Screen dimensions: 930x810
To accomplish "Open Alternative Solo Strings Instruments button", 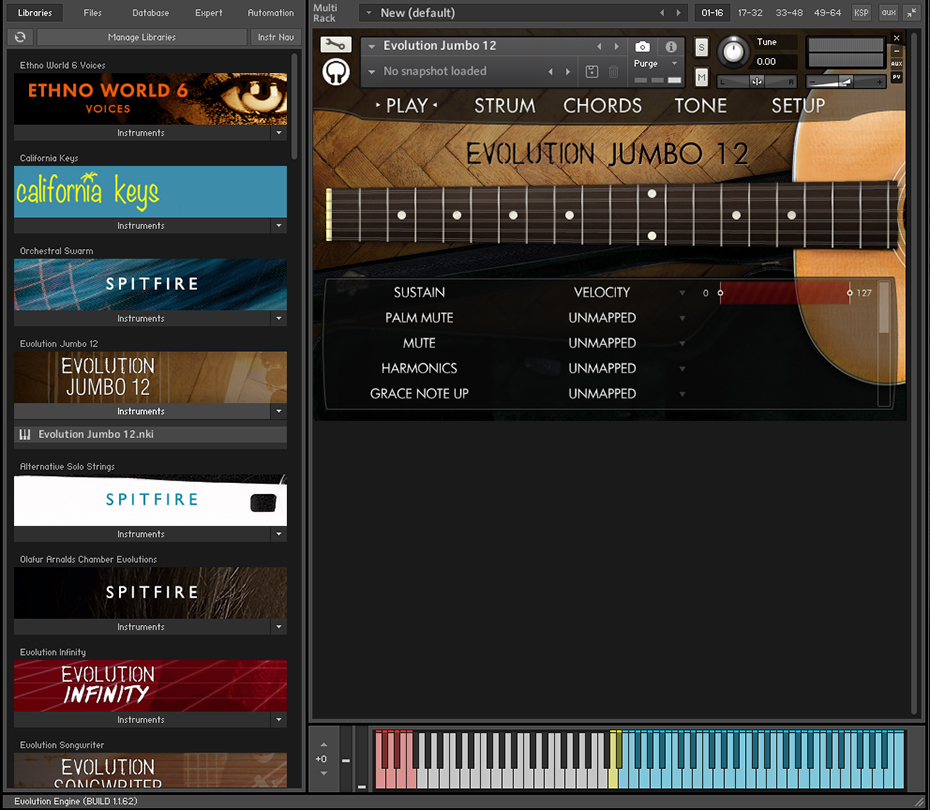I will [x=142, y=534].
